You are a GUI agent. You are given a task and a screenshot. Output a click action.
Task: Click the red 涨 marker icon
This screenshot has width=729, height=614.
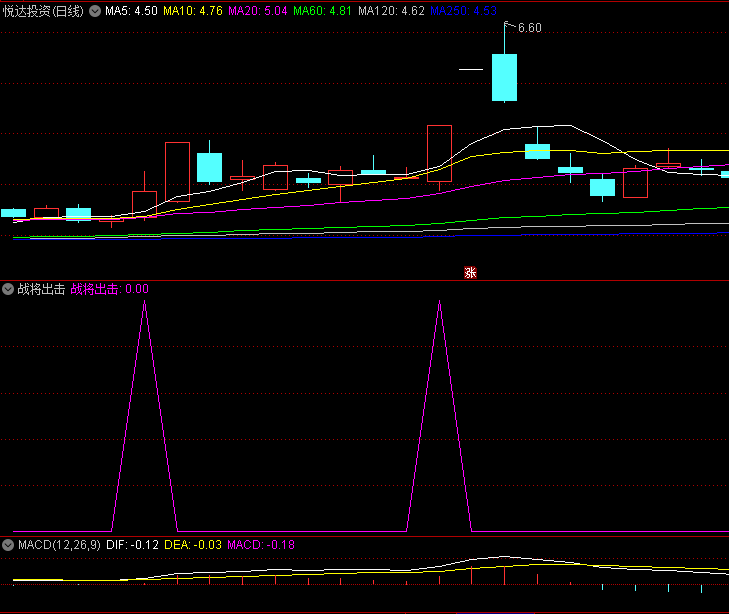pos(470,272)
